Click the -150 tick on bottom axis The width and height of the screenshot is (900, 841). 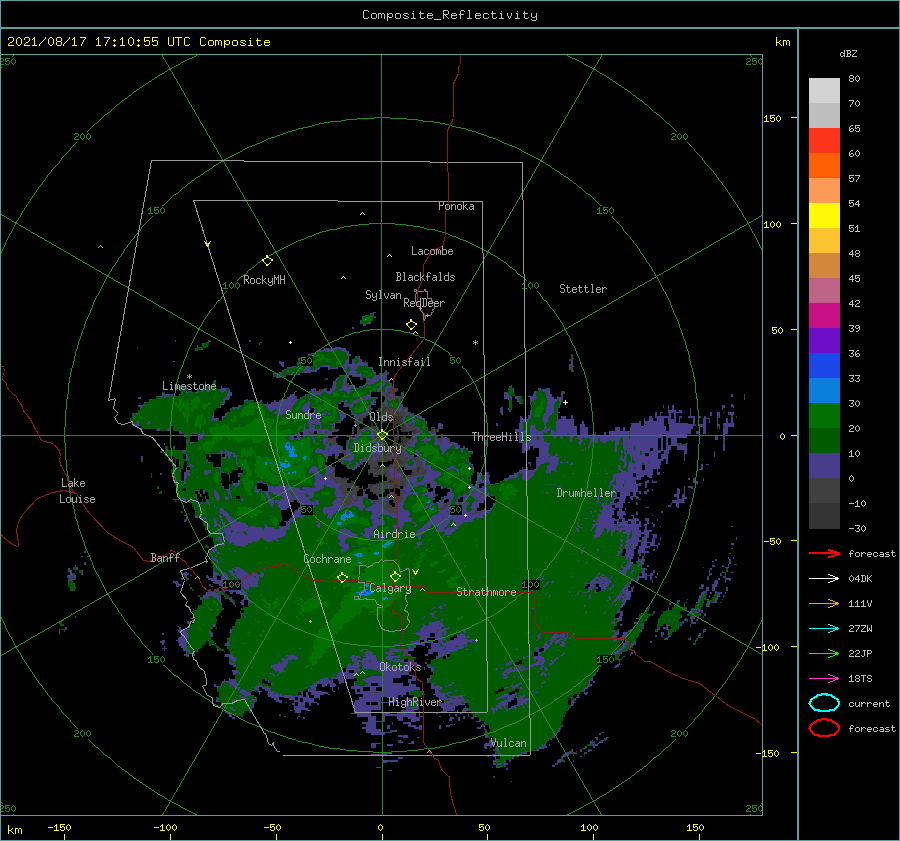point(59,827)
